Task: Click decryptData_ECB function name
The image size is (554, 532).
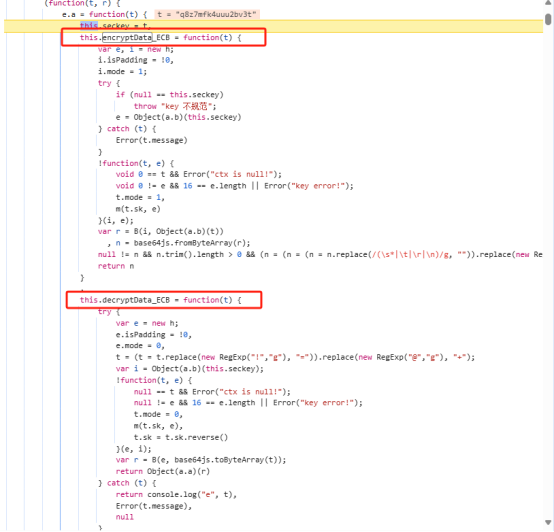Action: pos(136,300)
